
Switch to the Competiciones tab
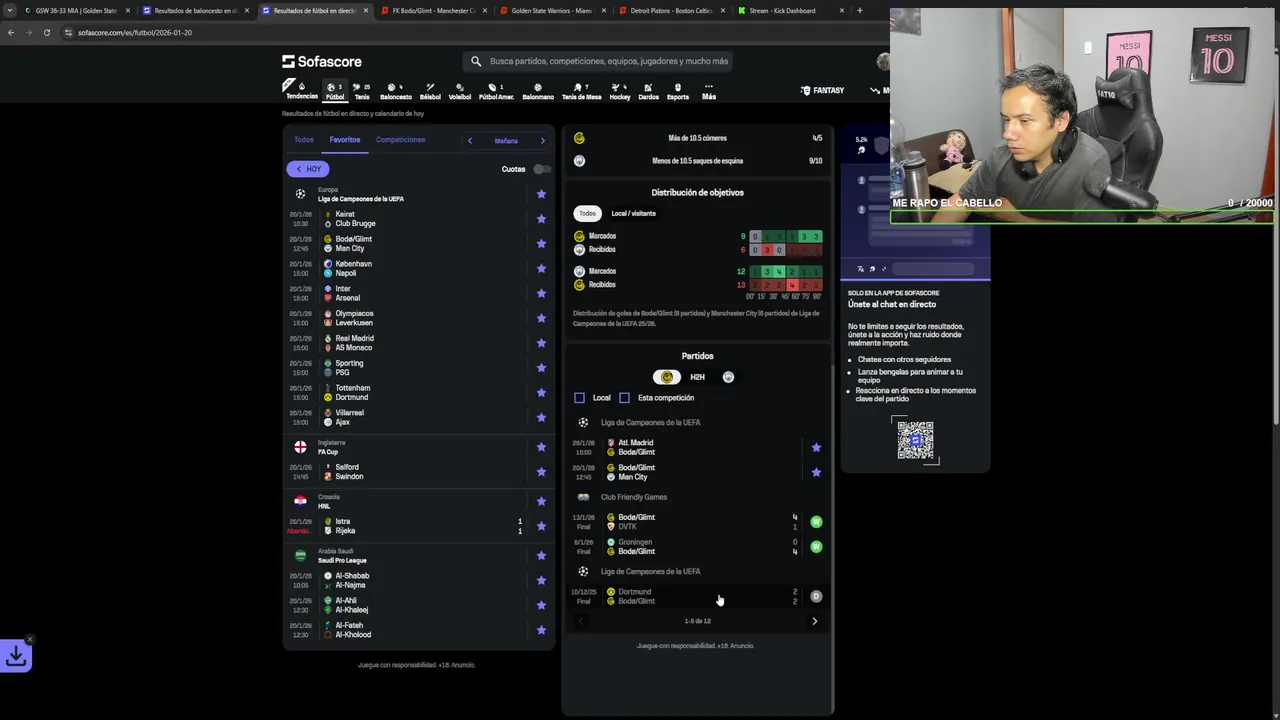[x=400, y=140]
